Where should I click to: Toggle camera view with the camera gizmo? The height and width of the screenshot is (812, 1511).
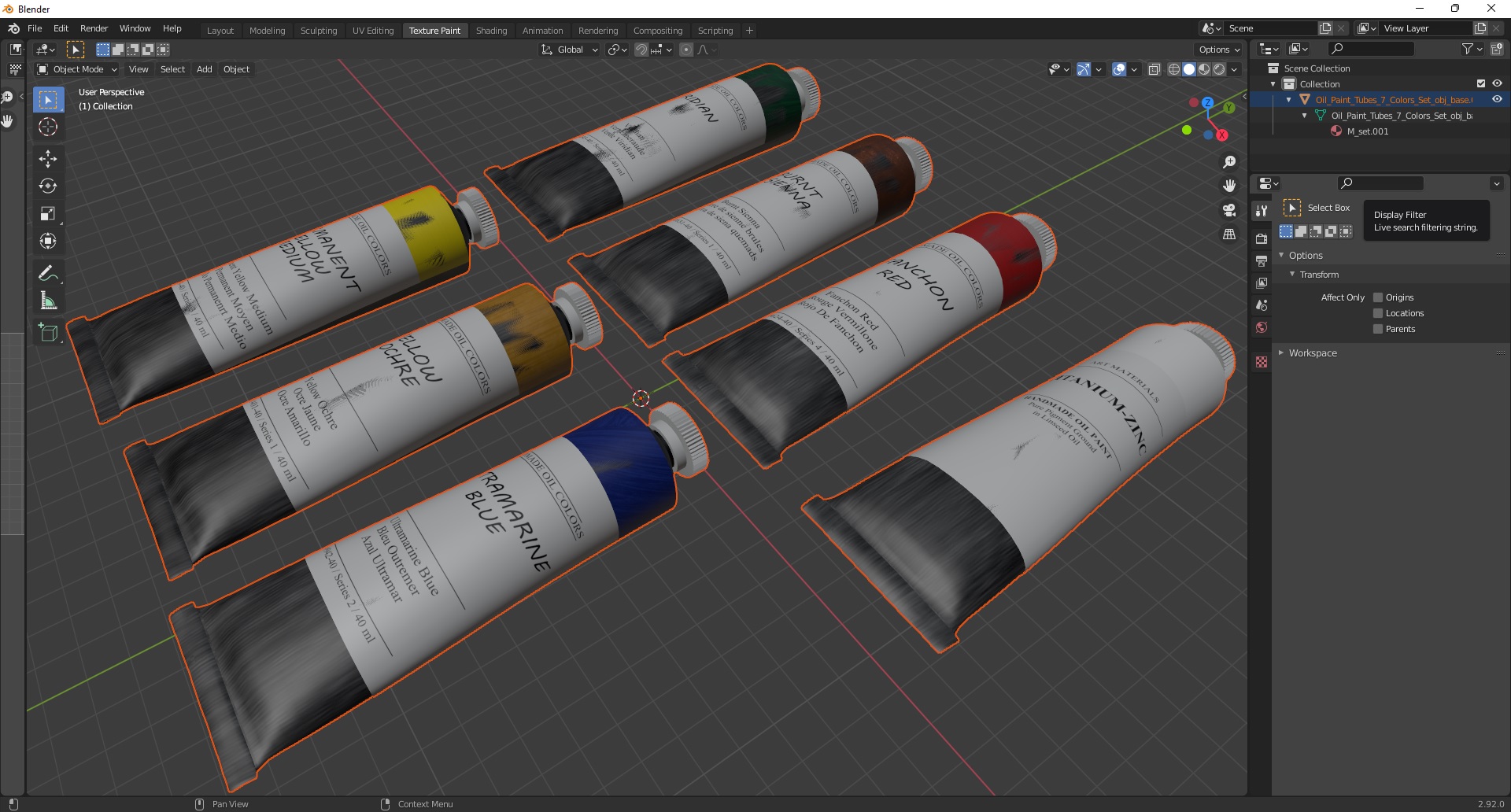pos(1229,210)
